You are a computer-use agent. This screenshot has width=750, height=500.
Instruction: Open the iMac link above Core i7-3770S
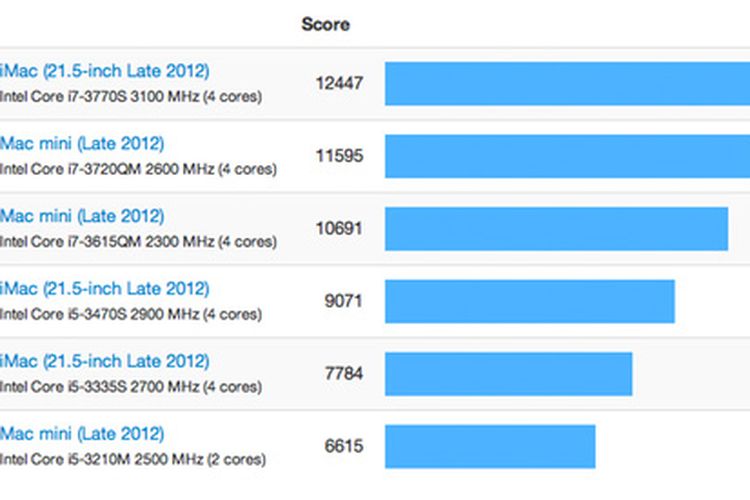[x=105, y=71]
